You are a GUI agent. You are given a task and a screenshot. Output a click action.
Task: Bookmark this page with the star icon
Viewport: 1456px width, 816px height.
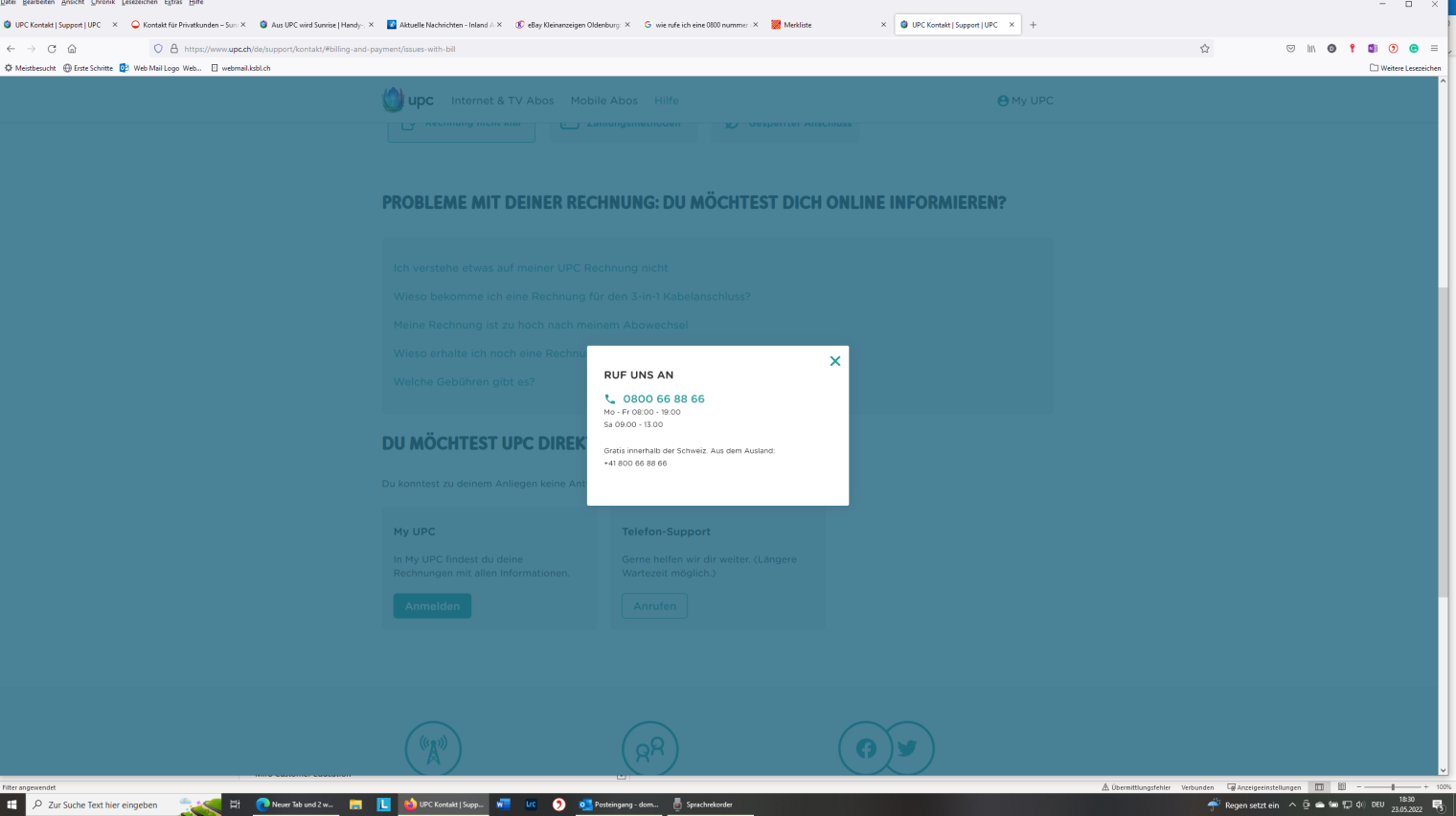(1204, 49)
